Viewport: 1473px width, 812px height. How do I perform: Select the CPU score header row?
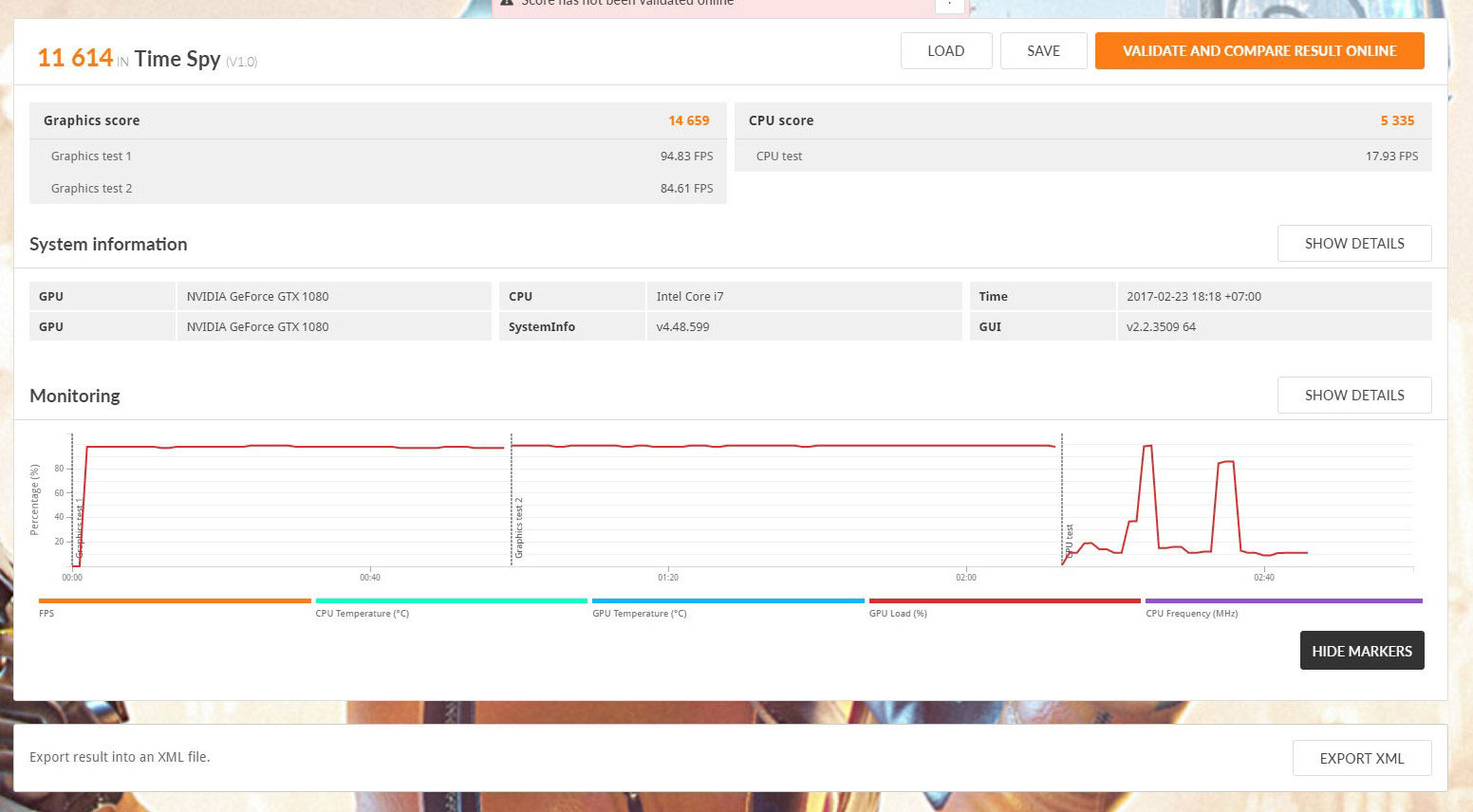[1082, 120]
